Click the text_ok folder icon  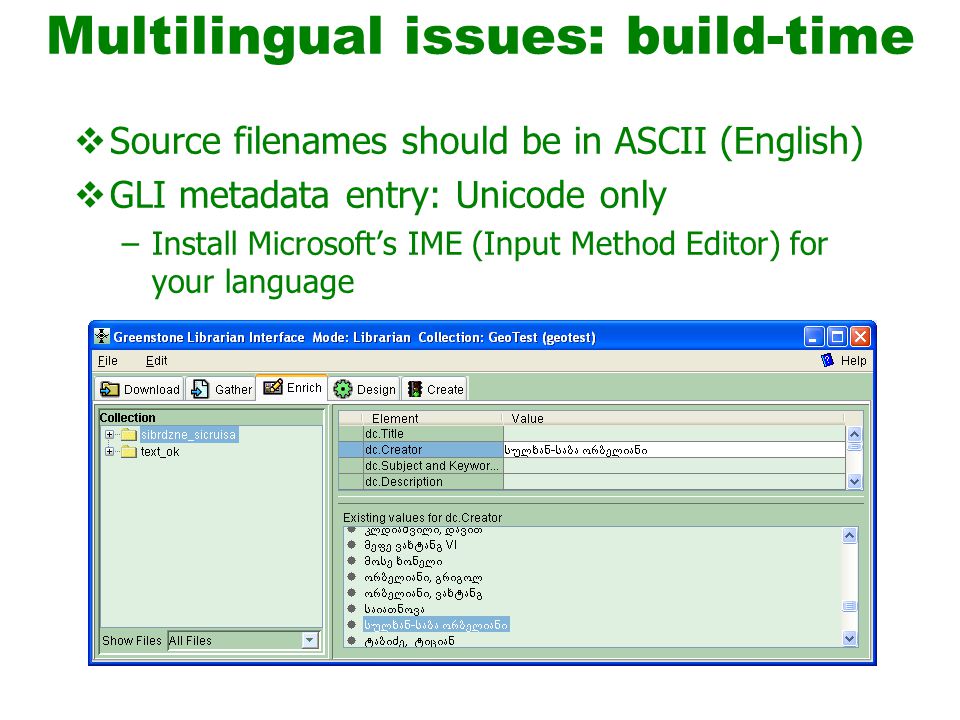point(129,452)
